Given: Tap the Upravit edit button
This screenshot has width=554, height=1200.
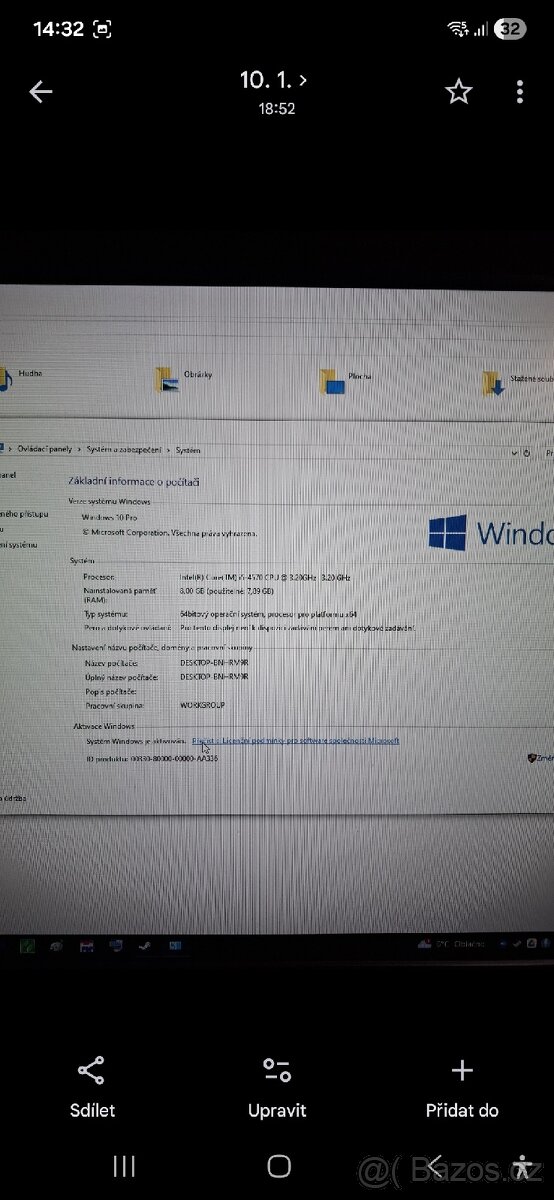Looking at the screenshot, I should coord(277,1088).
